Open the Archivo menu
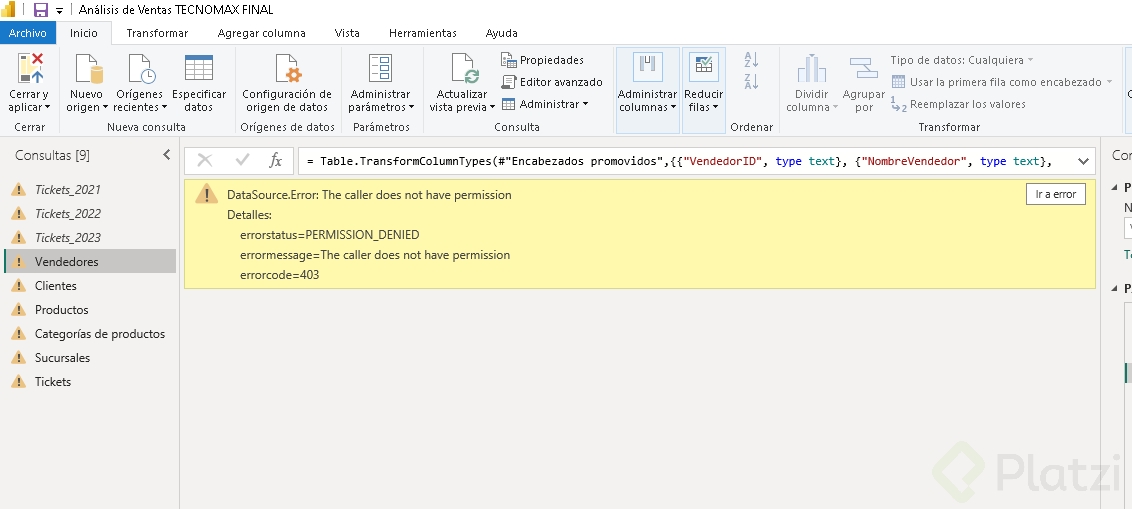1132x509 pixels. [x=27, y=33]
